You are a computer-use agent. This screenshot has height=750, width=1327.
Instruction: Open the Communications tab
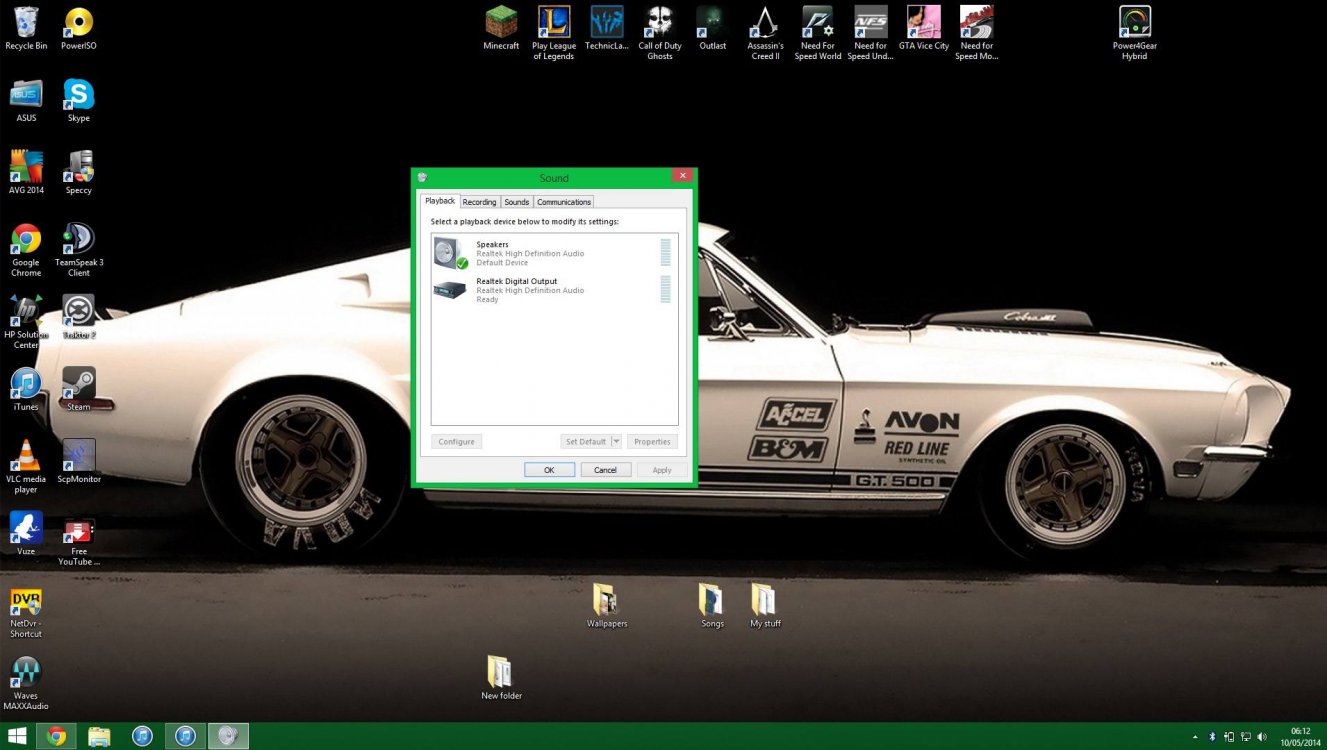564,202
